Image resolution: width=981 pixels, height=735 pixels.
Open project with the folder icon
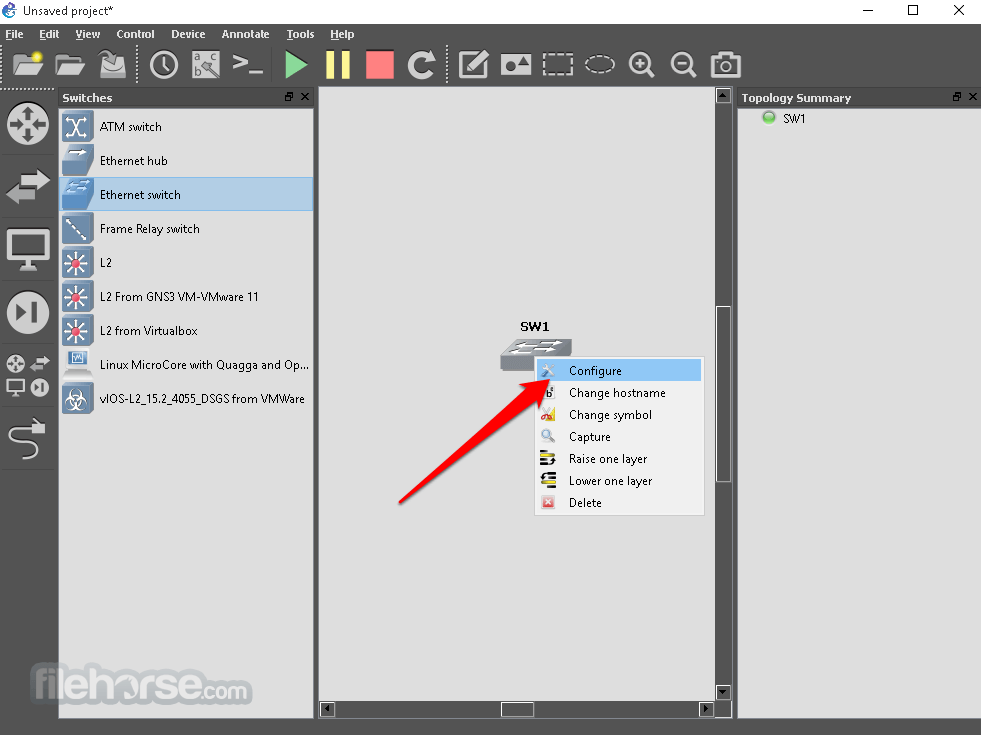[x=69, y=64]
